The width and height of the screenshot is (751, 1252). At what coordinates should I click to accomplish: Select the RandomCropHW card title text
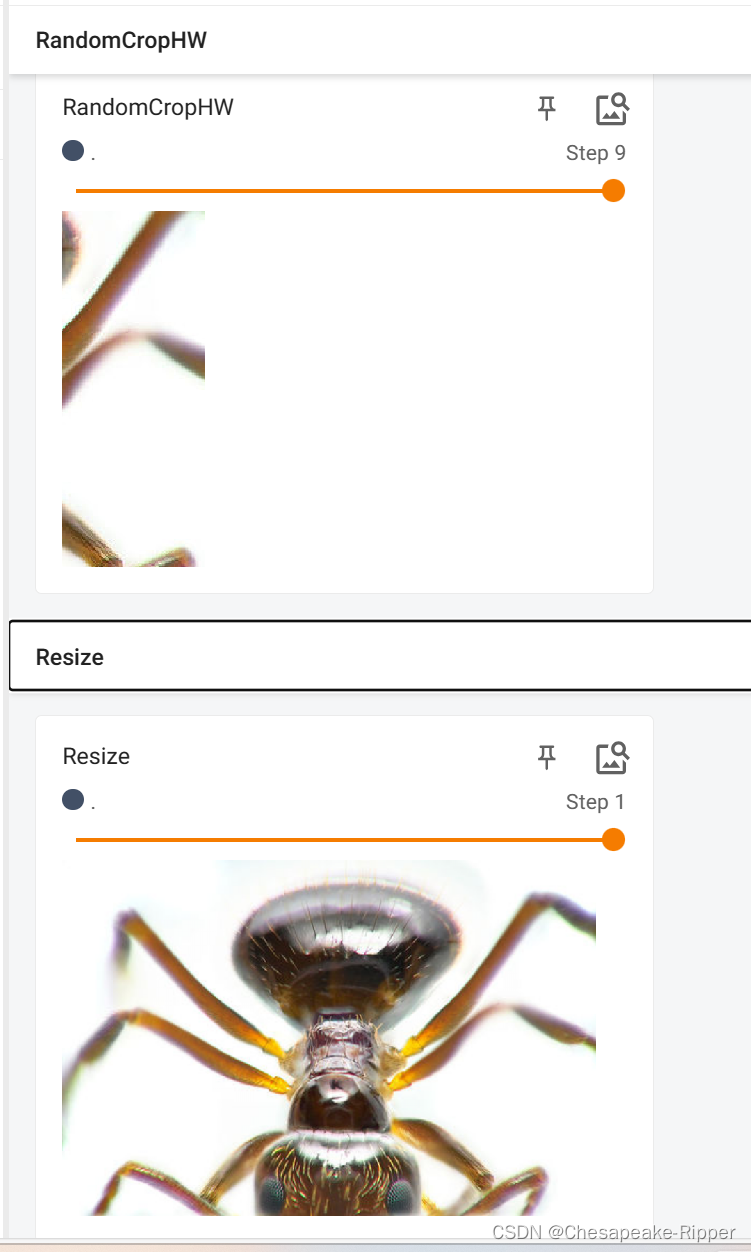click(x=148, y=107)
